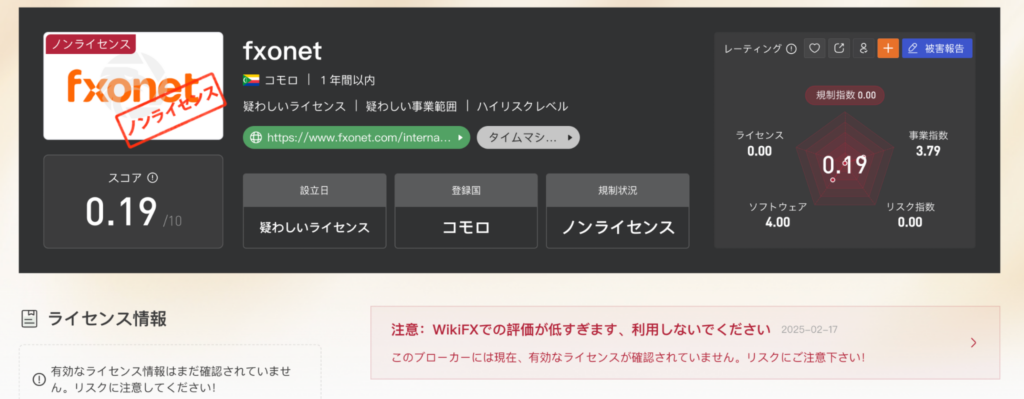Click the orange plus button
1024x399 pixels.
click(x=888, y=48)
